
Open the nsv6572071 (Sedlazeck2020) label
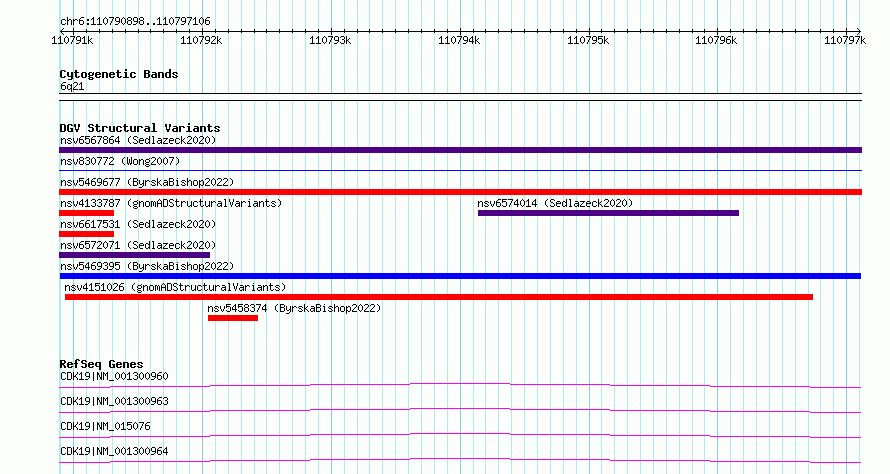pos(138,245)
